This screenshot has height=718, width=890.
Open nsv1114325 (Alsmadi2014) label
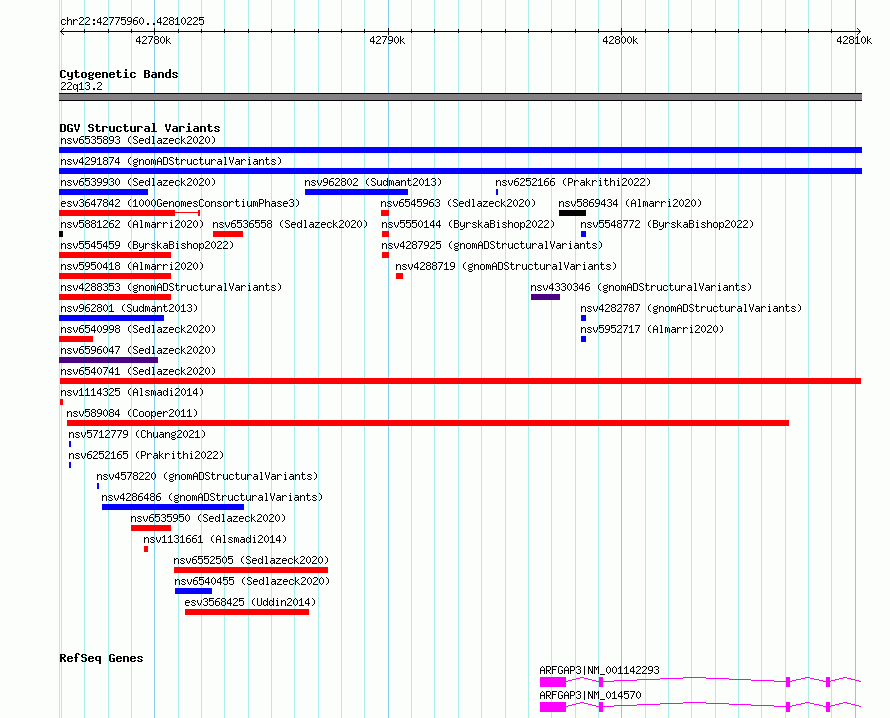click(132, 392)
